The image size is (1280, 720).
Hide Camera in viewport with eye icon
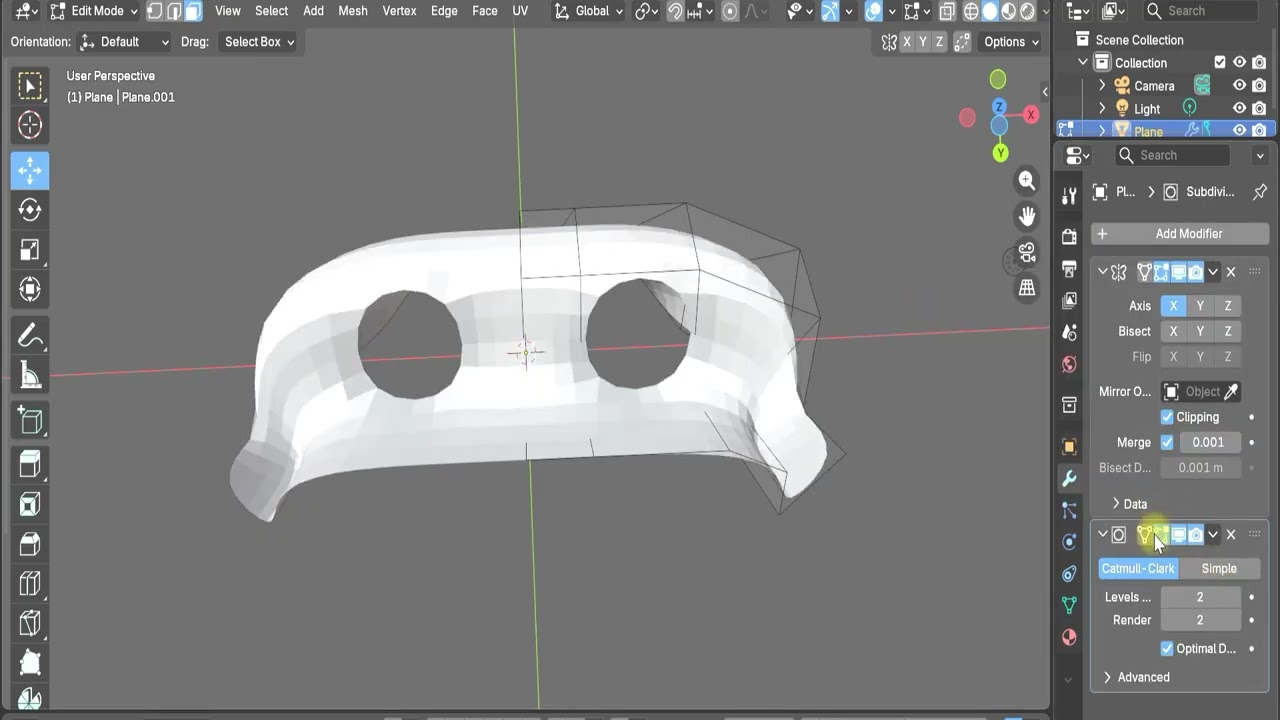pos(1240,86)
